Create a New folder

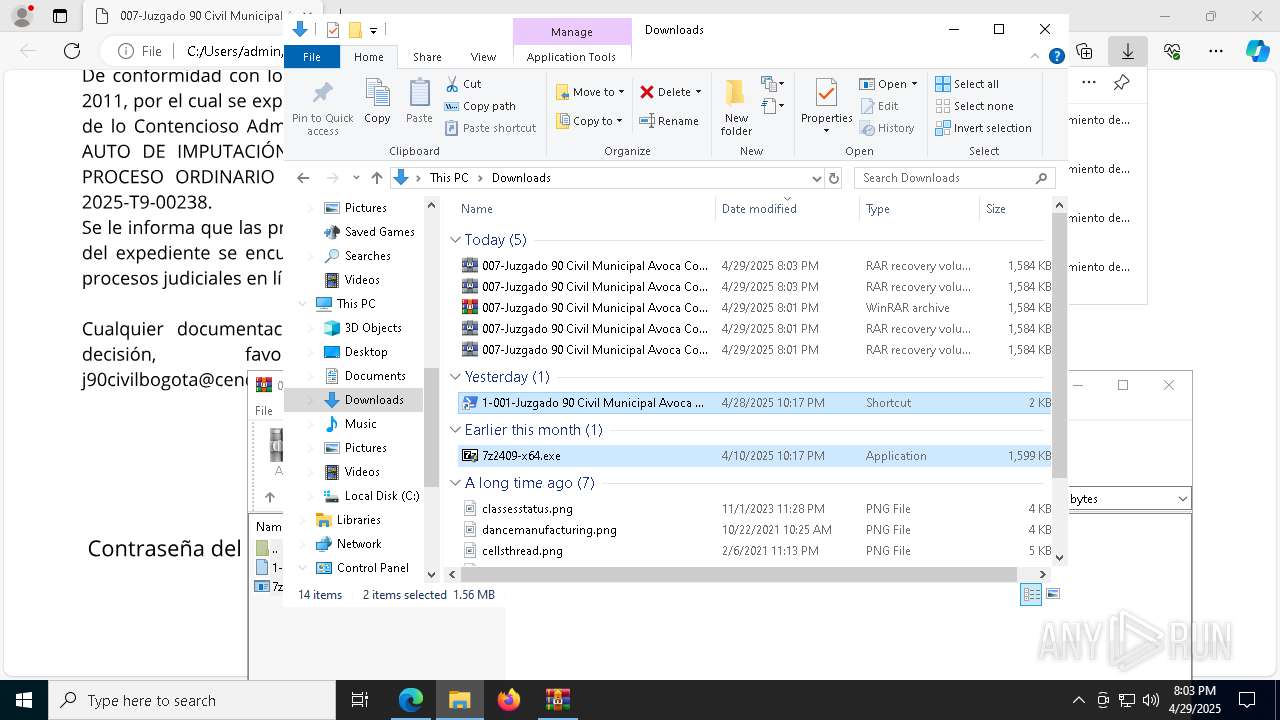[736, 107]
